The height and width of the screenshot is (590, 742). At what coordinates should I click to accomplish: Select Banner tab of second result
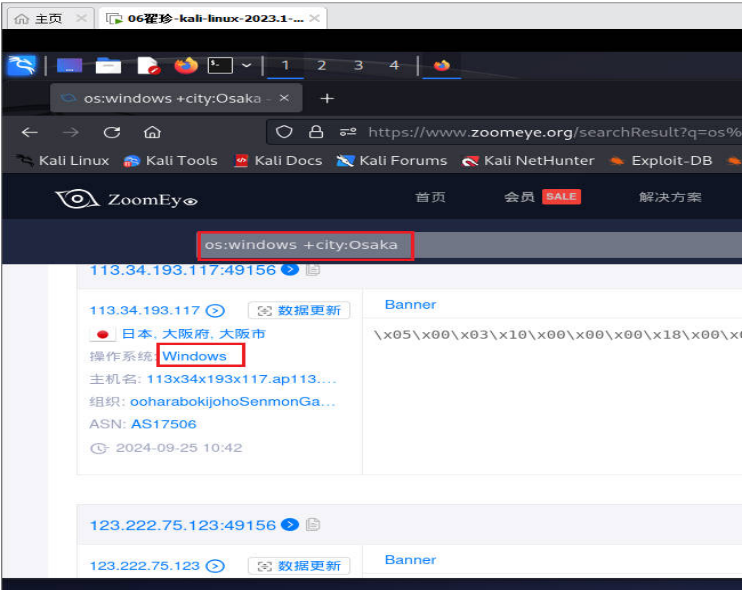coord(410,560)
